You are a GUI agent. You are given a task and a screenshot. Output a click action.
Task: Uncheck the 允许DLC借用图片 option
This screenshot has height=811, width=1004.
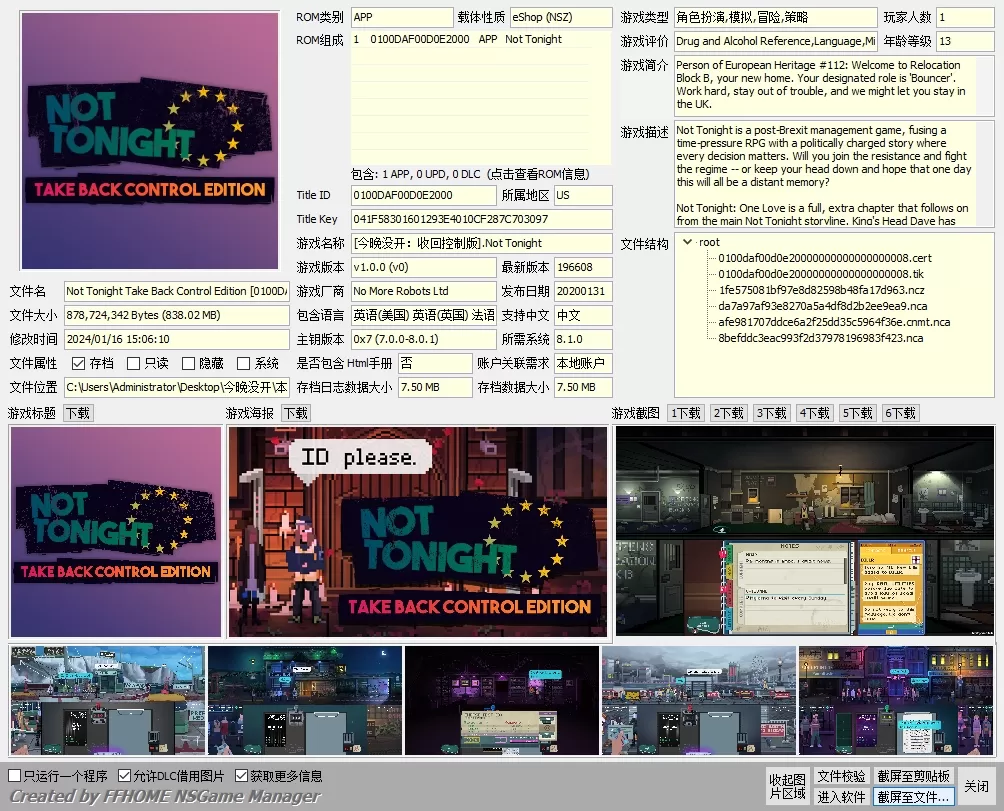125,774
